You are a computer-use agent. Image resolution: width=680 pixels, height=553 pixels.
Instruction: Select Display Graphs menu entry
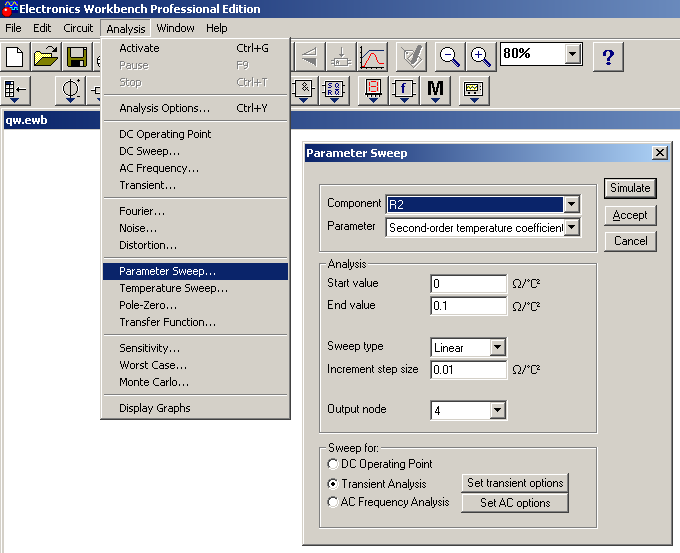[x=196, y=408]
